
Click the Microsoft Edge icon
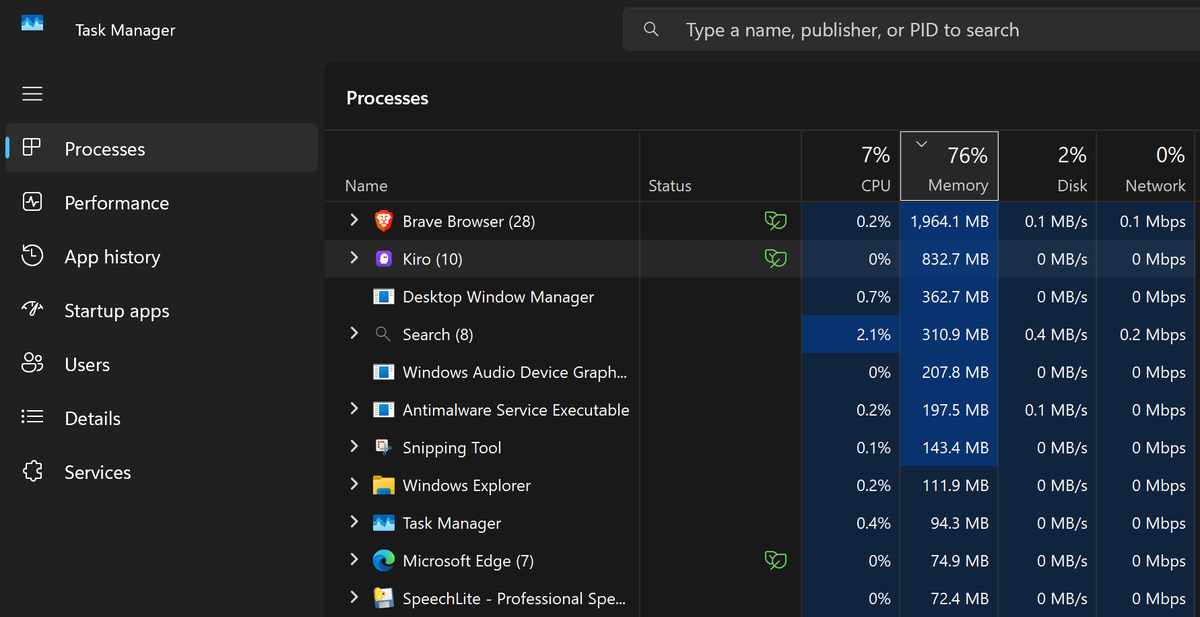click(x=383, y=561)
